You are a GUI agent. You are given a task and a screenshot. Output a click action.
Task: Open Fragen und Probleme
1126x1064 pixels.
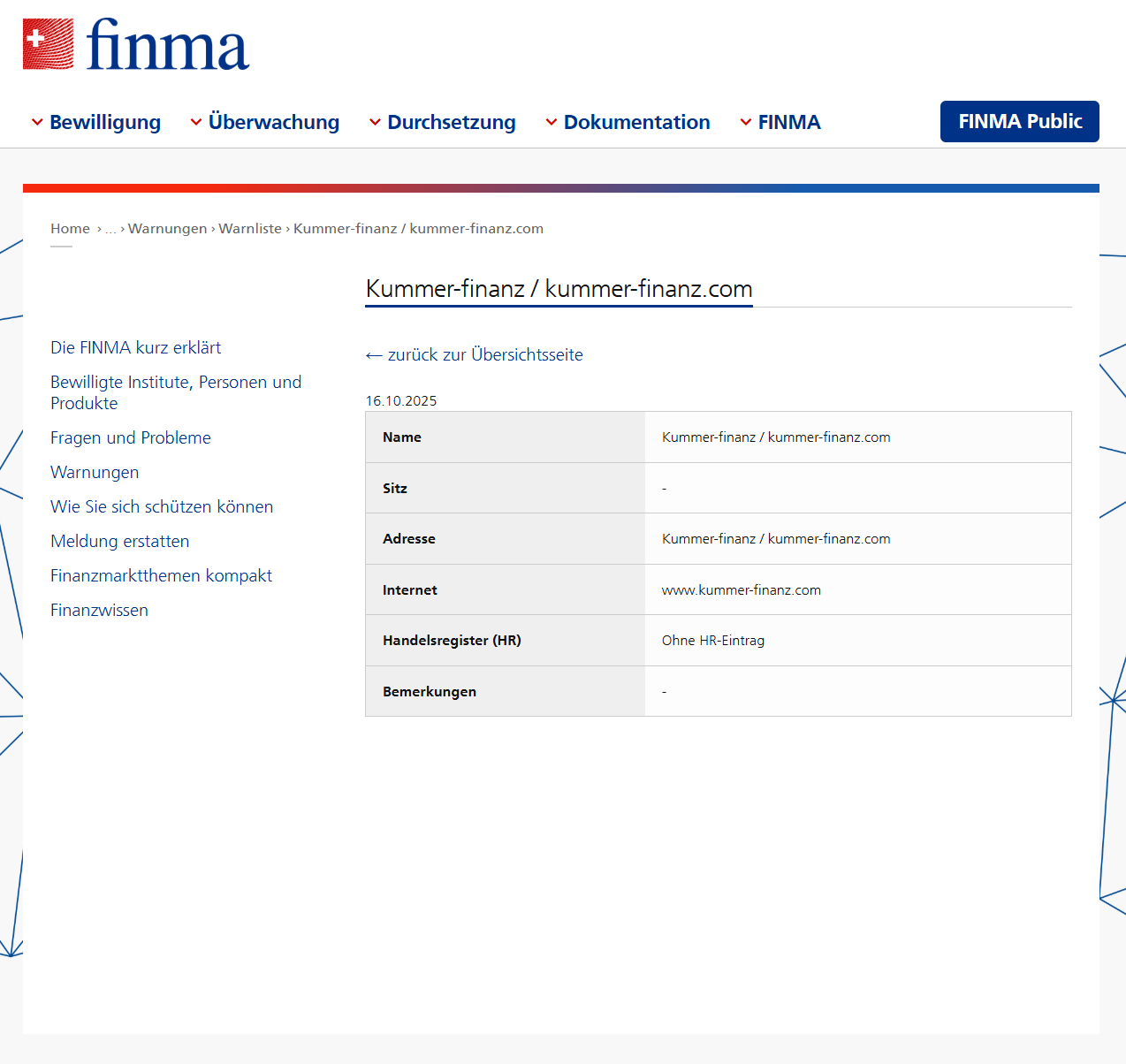(x=131, y=437)
